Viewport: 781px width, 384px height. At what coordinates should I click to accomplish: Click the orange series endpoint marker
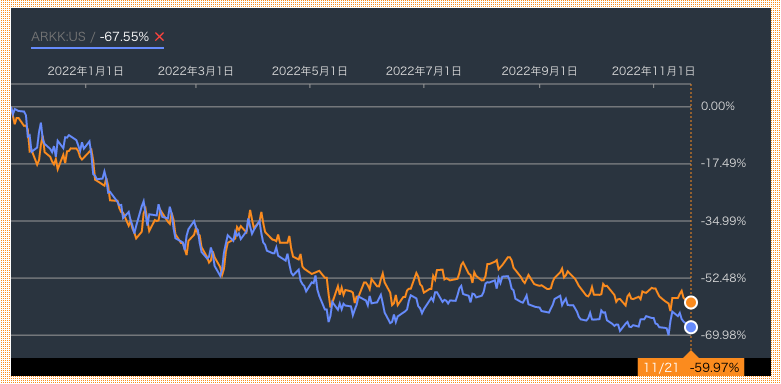[x=691, y=302]
